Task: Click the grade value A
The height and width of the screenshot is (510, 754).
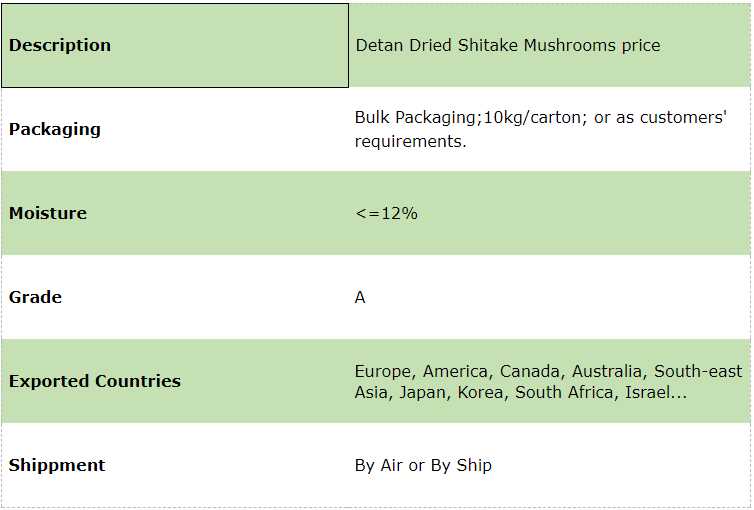Action: (360, 297)
